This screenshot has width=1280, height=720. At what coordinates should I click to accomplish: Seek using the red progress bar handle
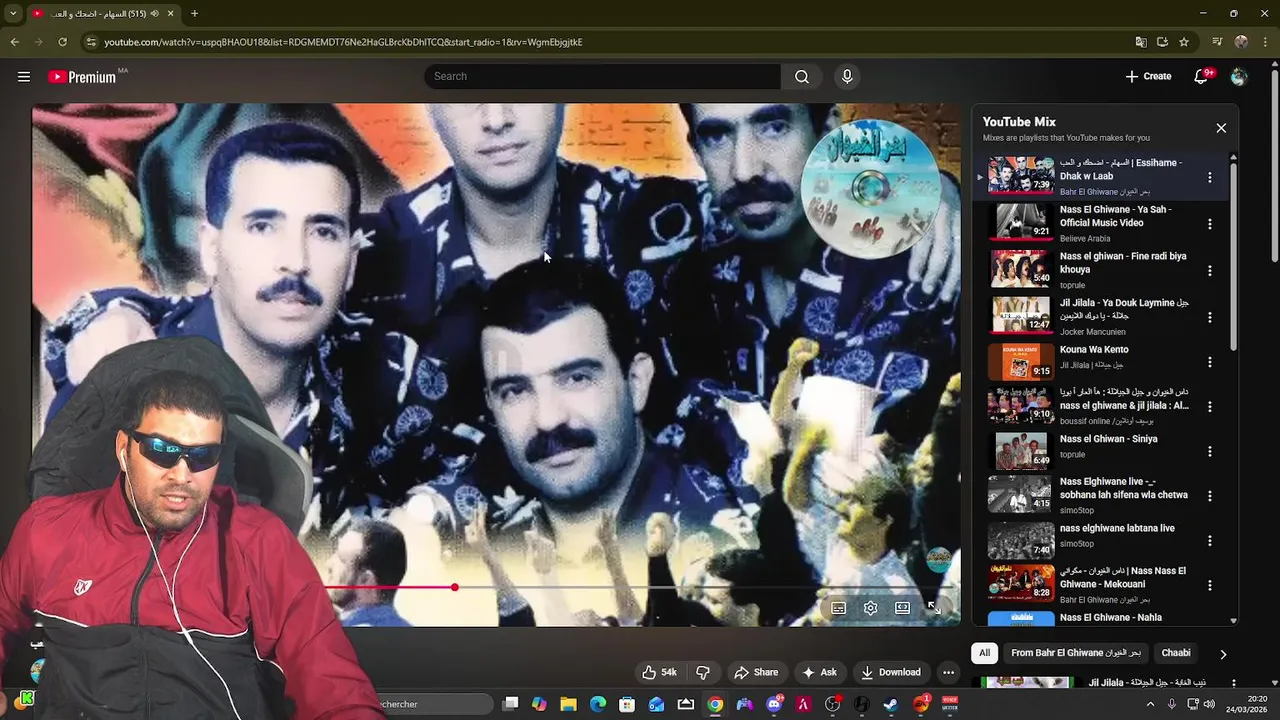point(455,587)
